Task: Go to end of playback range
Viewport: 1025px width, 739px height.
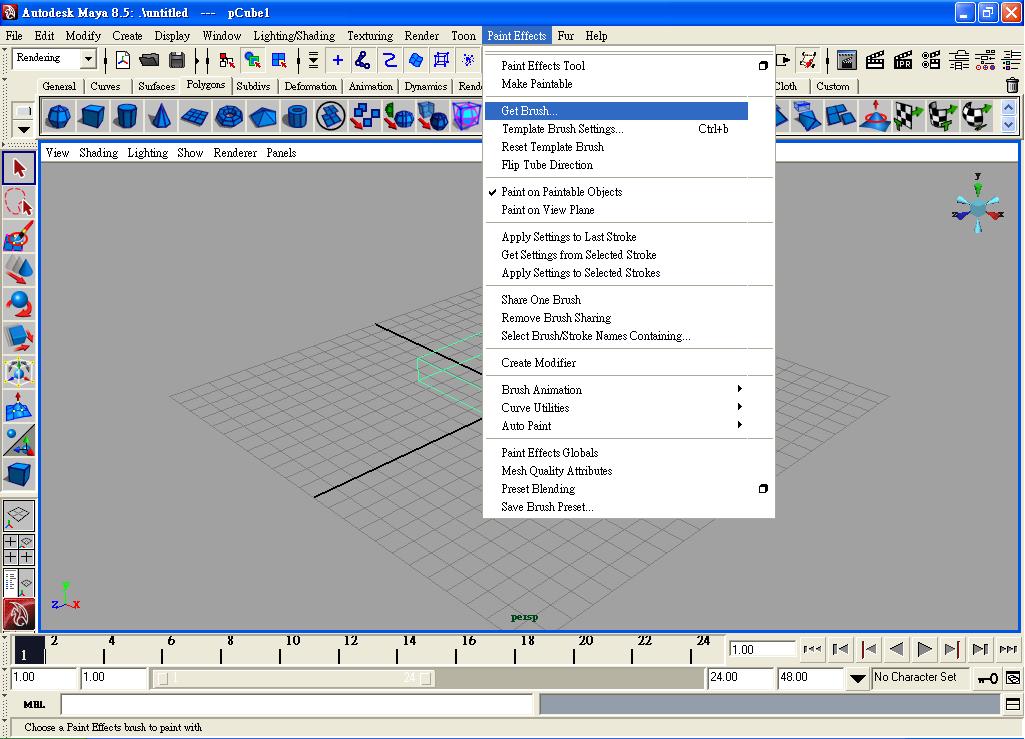Action: point(1008,649)
